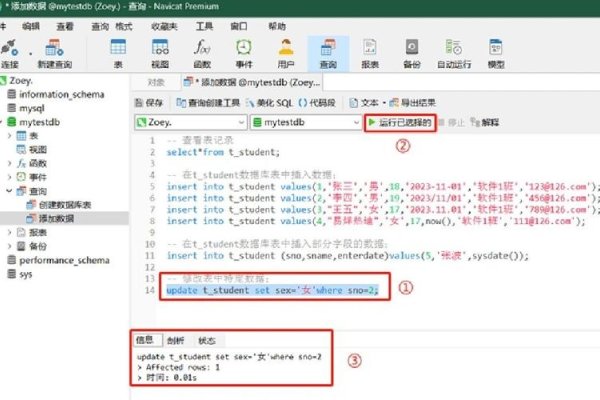Expand the Tables (表) tree node
The width and height of the screenshot is (600, 400).
[10, 136]
